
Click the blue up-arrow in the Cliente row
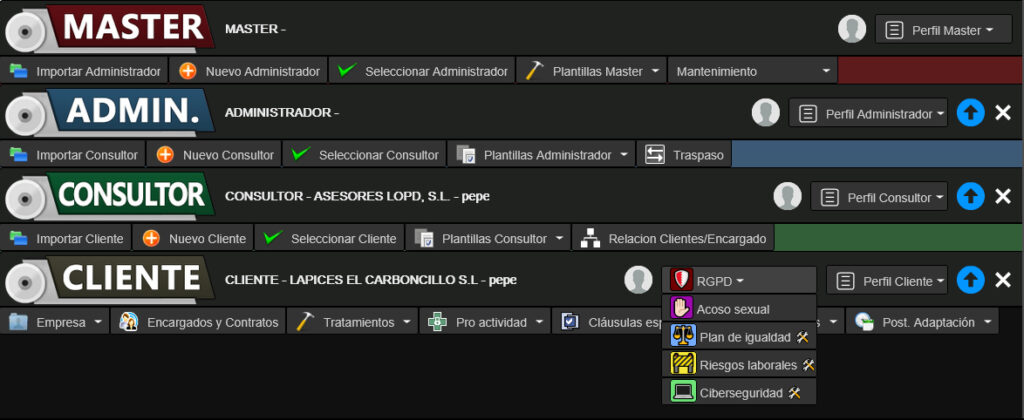pyautogui.click(x=970, y=280)
